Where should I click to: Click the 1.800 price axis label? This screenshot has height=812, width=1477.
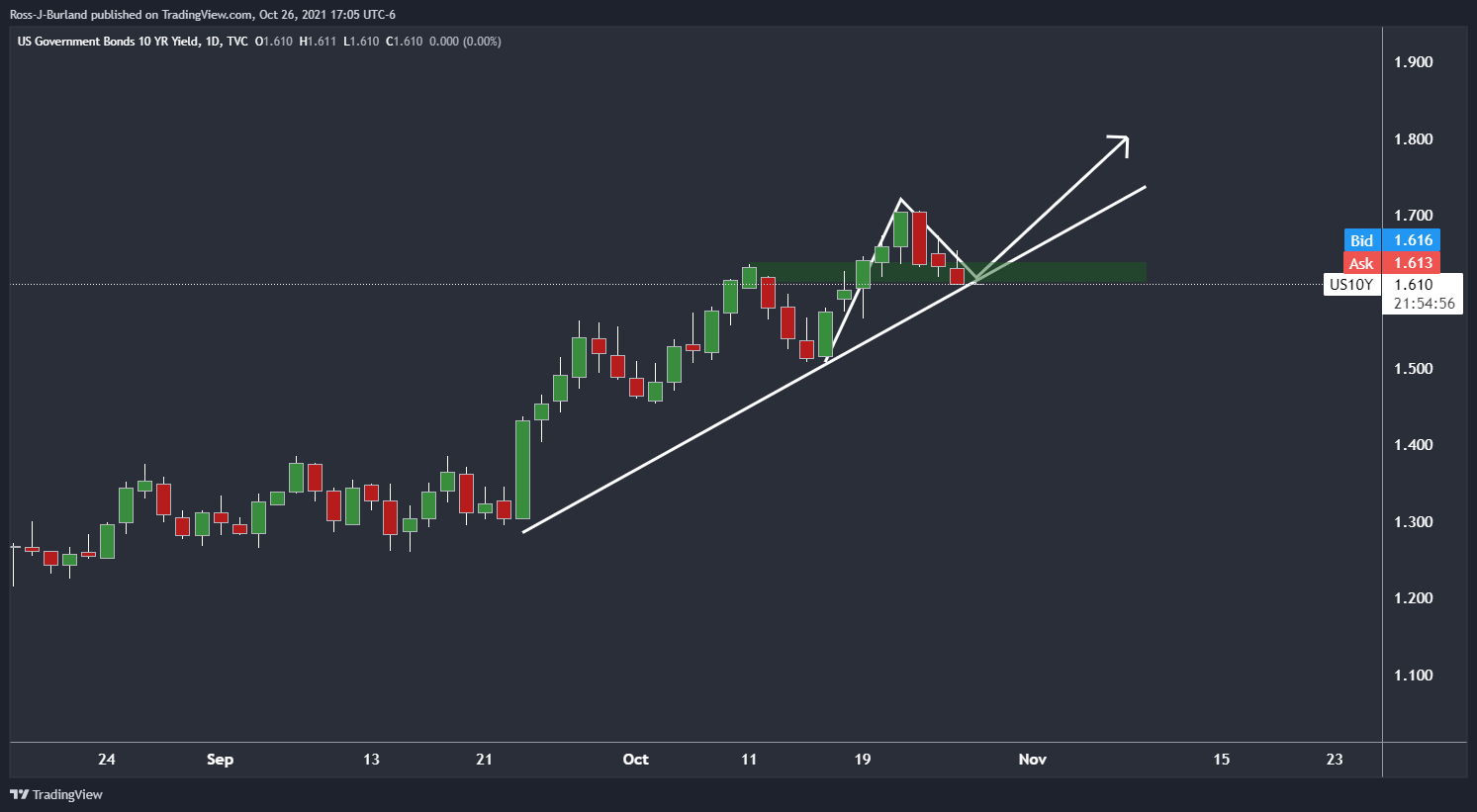(x=1413, y=139)
